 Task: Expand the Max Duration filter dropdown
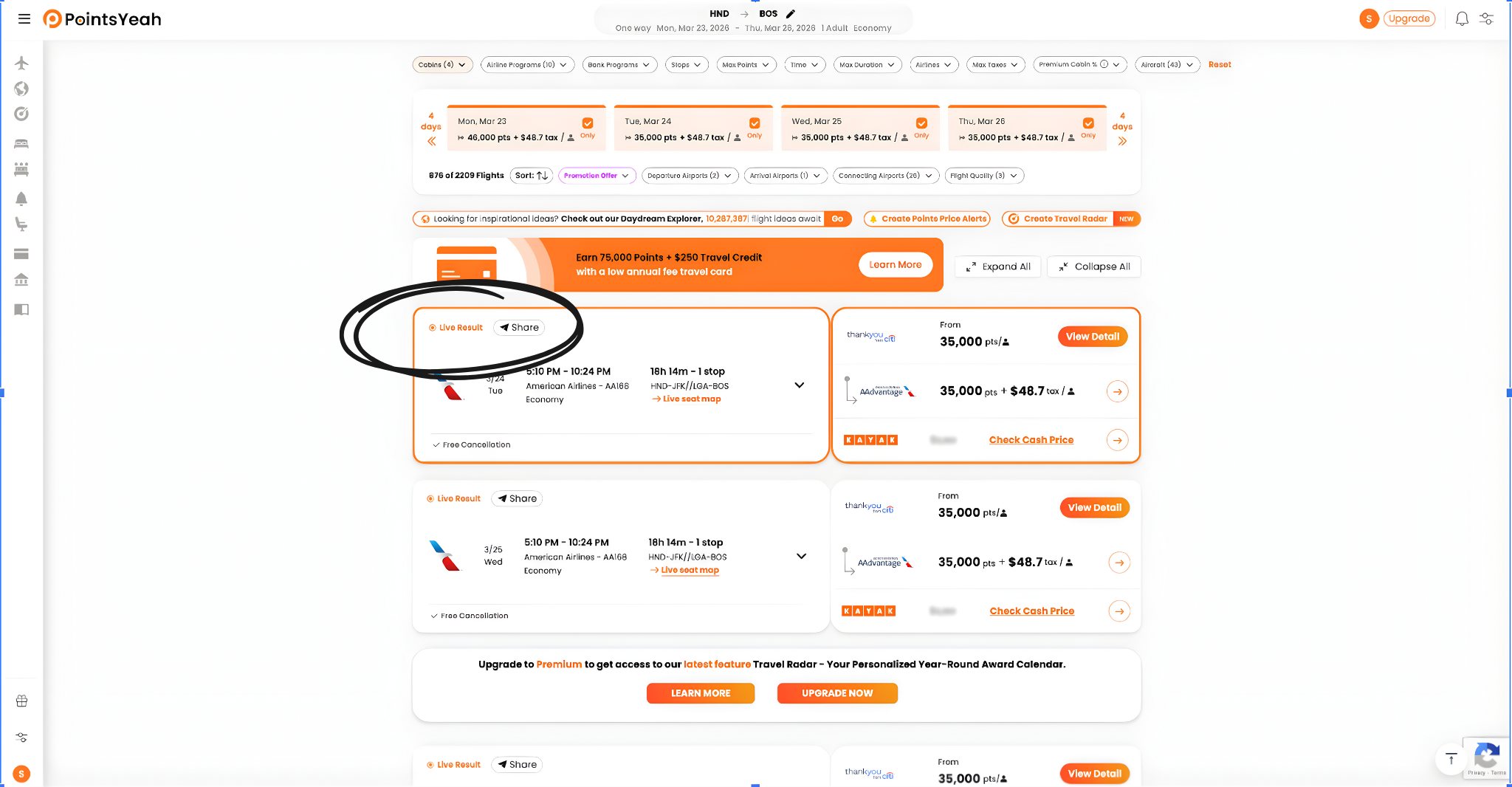pyautogui.click(x=867, y=65)
